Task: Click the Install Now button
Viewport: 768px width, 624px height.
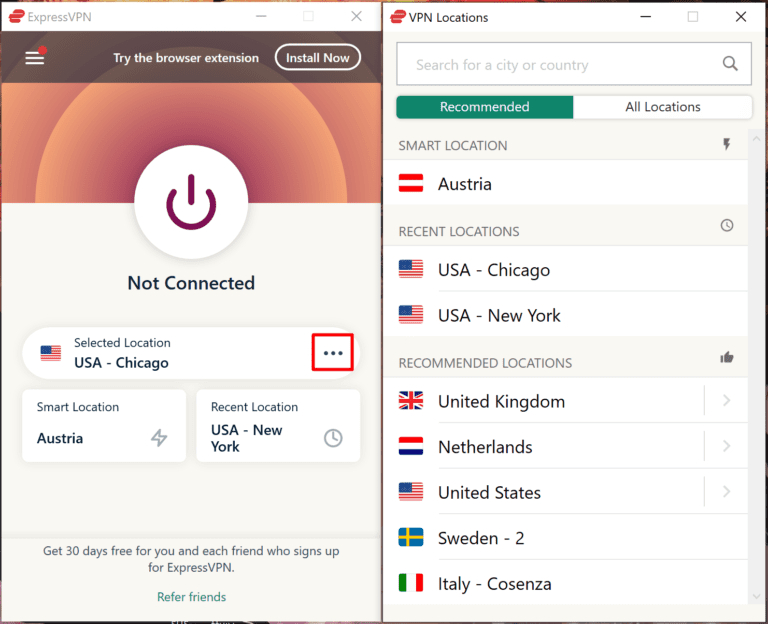Action: point(317,58)
